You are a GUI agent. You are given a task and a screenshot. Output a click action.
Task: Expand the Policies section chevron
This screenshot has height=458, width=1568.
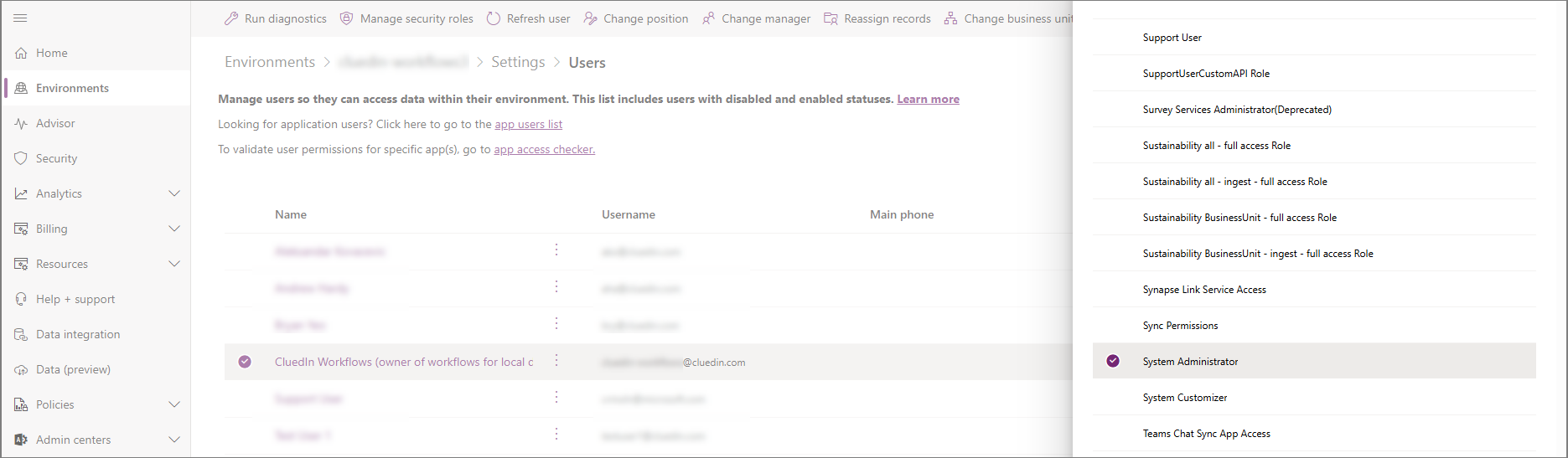174,404
